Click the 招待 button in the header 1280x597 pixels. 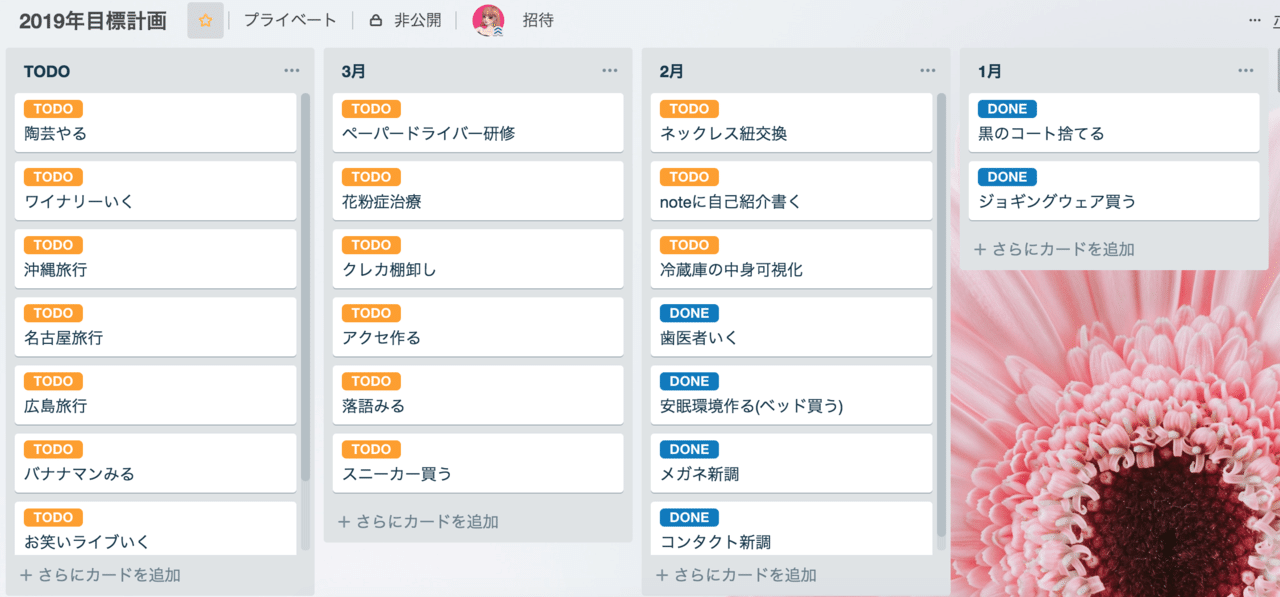click(538, 19)
